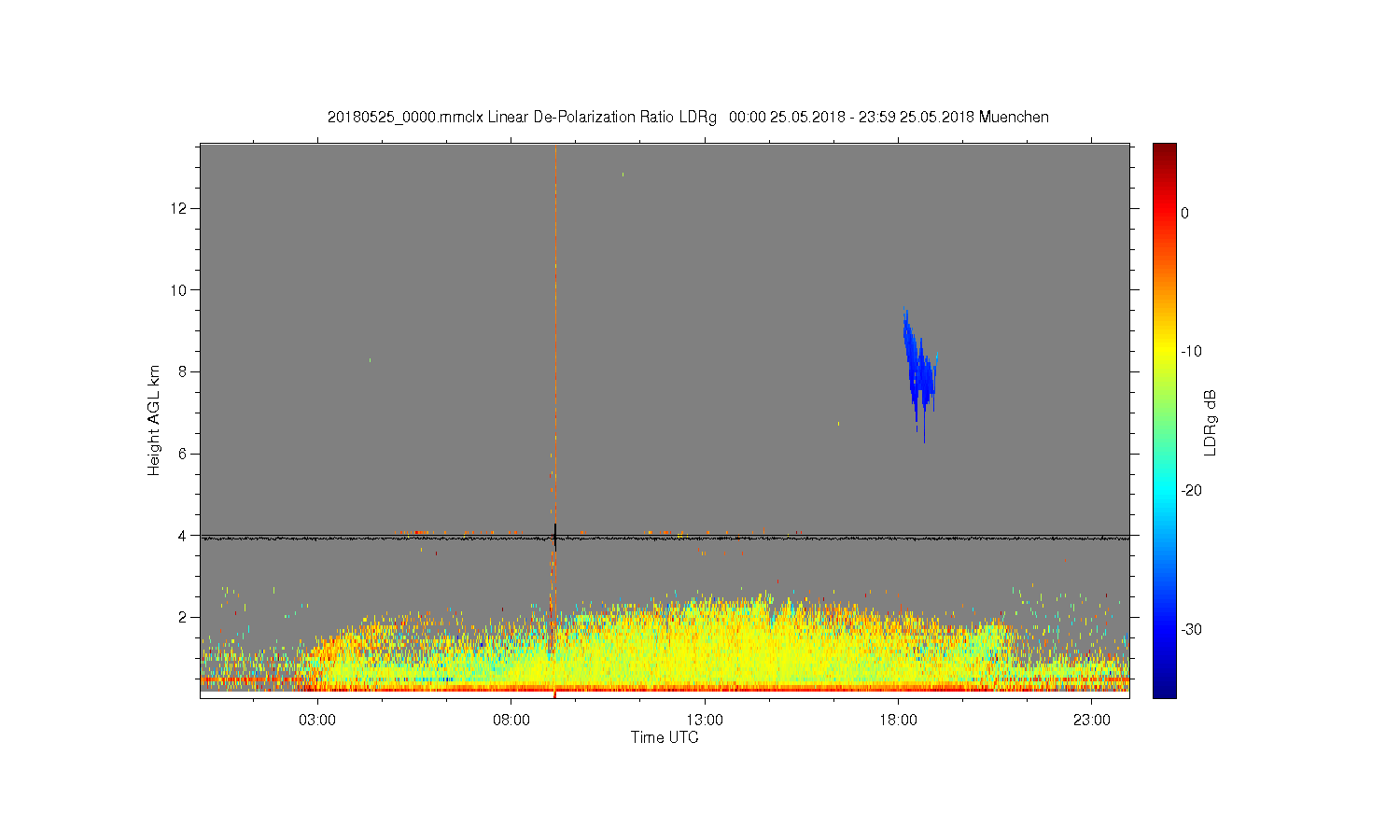Viewport: 1400px width, 840px height.
Task: Click the 23:00 time tick label
Action: click(x=1092, y=721)
